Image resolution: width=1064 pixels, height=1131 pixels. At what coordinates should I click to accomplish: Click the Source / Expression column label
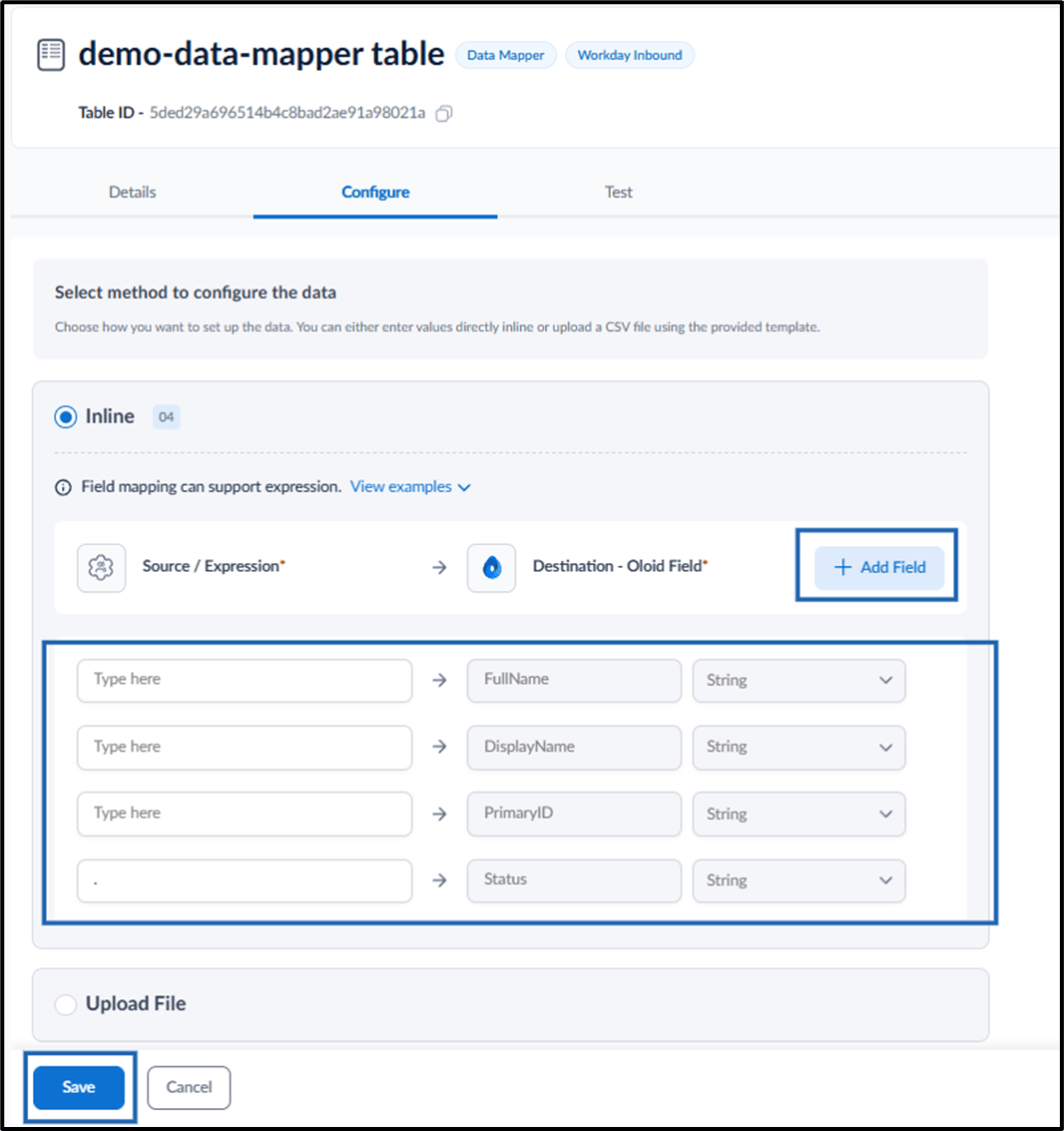tap(214, 566)
